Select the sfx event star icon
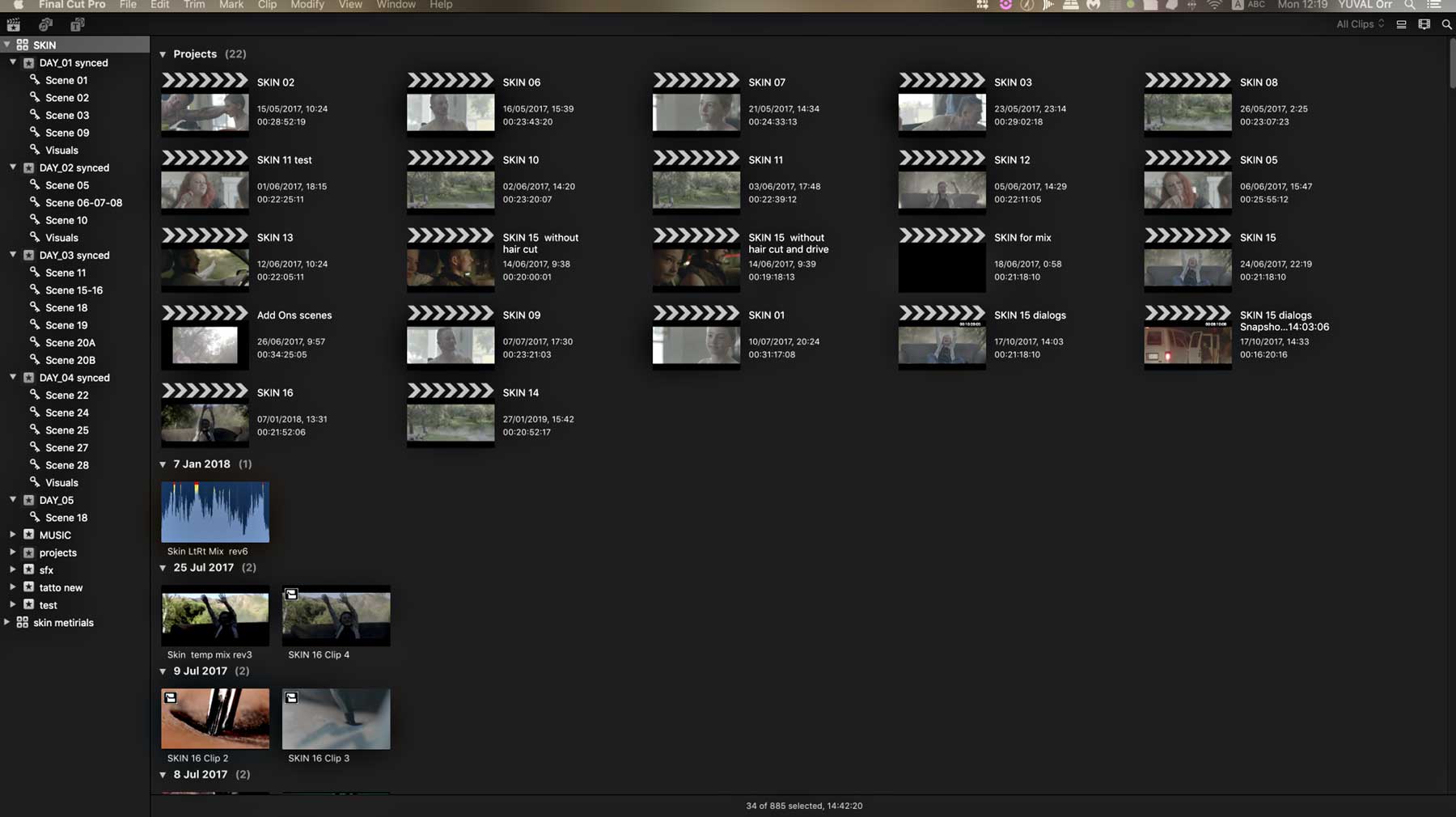 pos(28,569)
